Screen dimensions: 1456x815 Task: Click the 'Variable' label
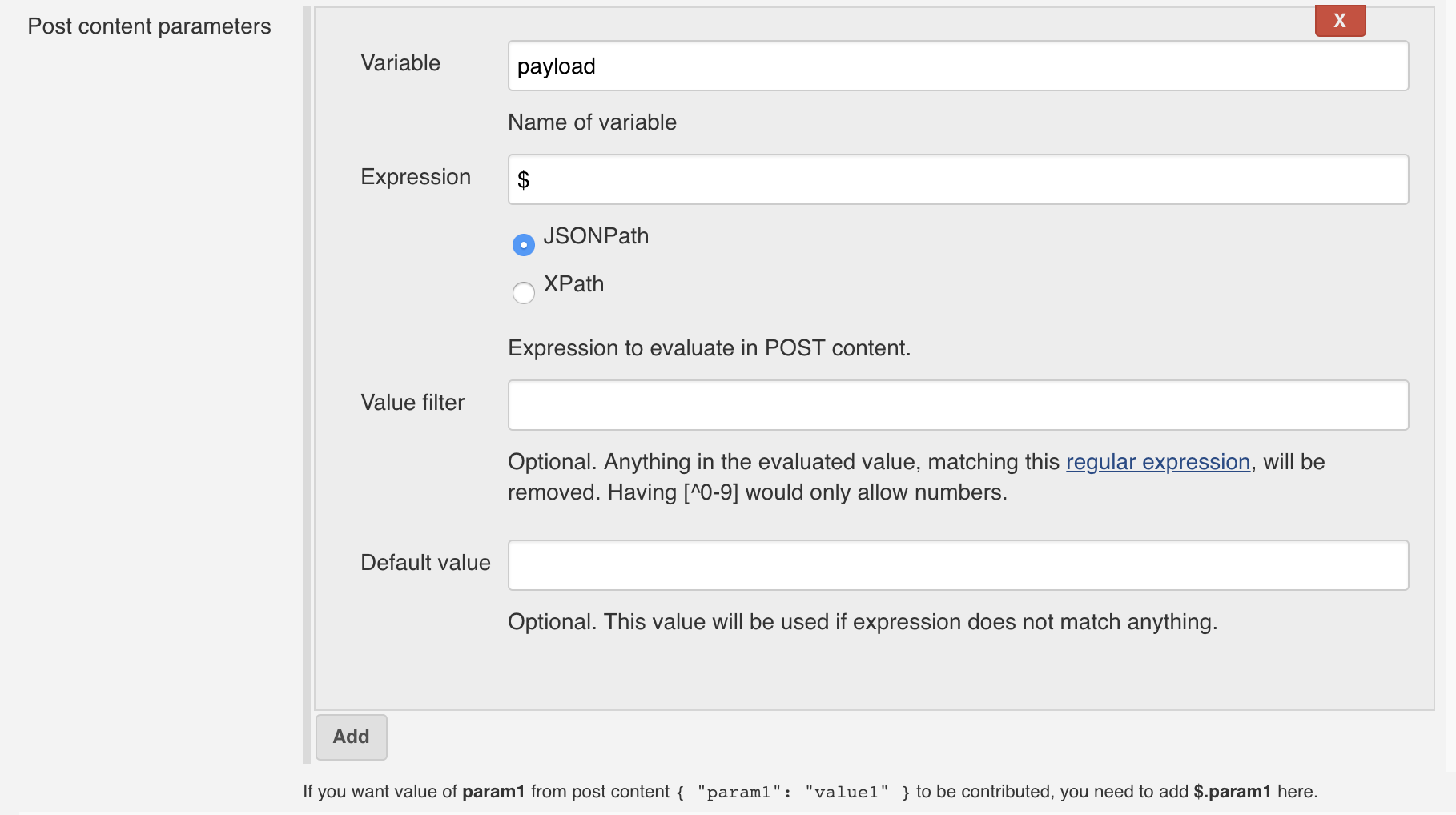click(400, 63)
